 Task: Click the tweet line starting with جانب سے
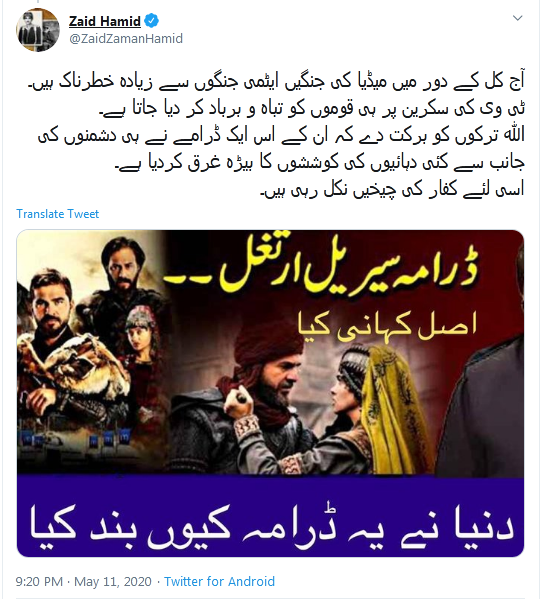[320, 162]
